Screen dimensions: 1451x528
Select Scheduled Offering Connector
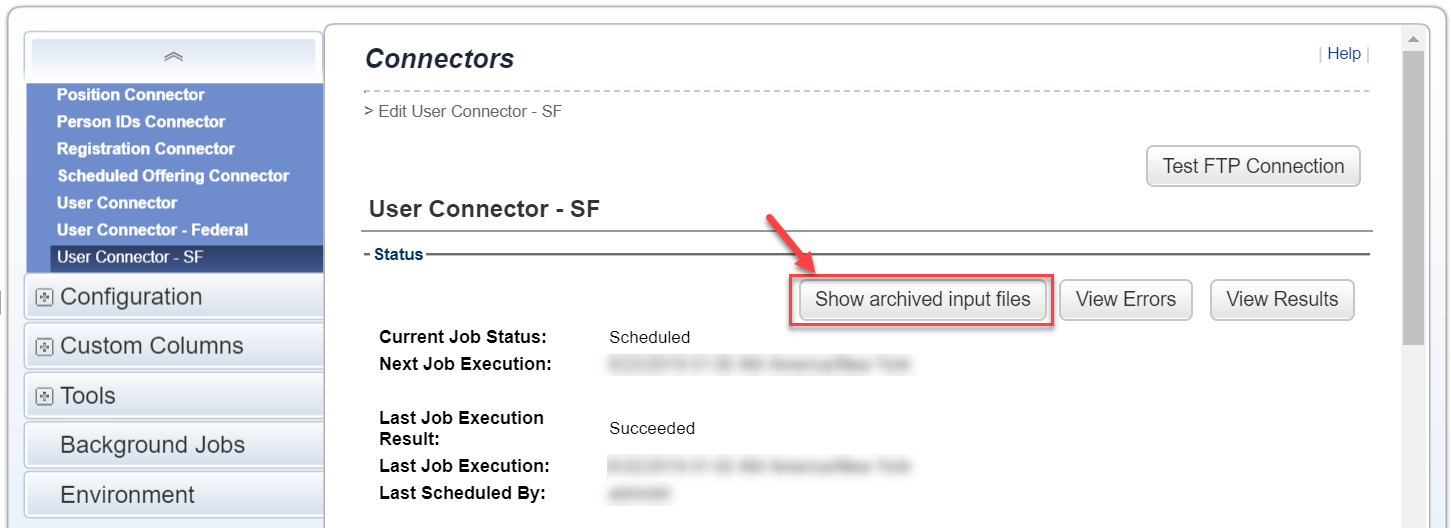[173, 176]
